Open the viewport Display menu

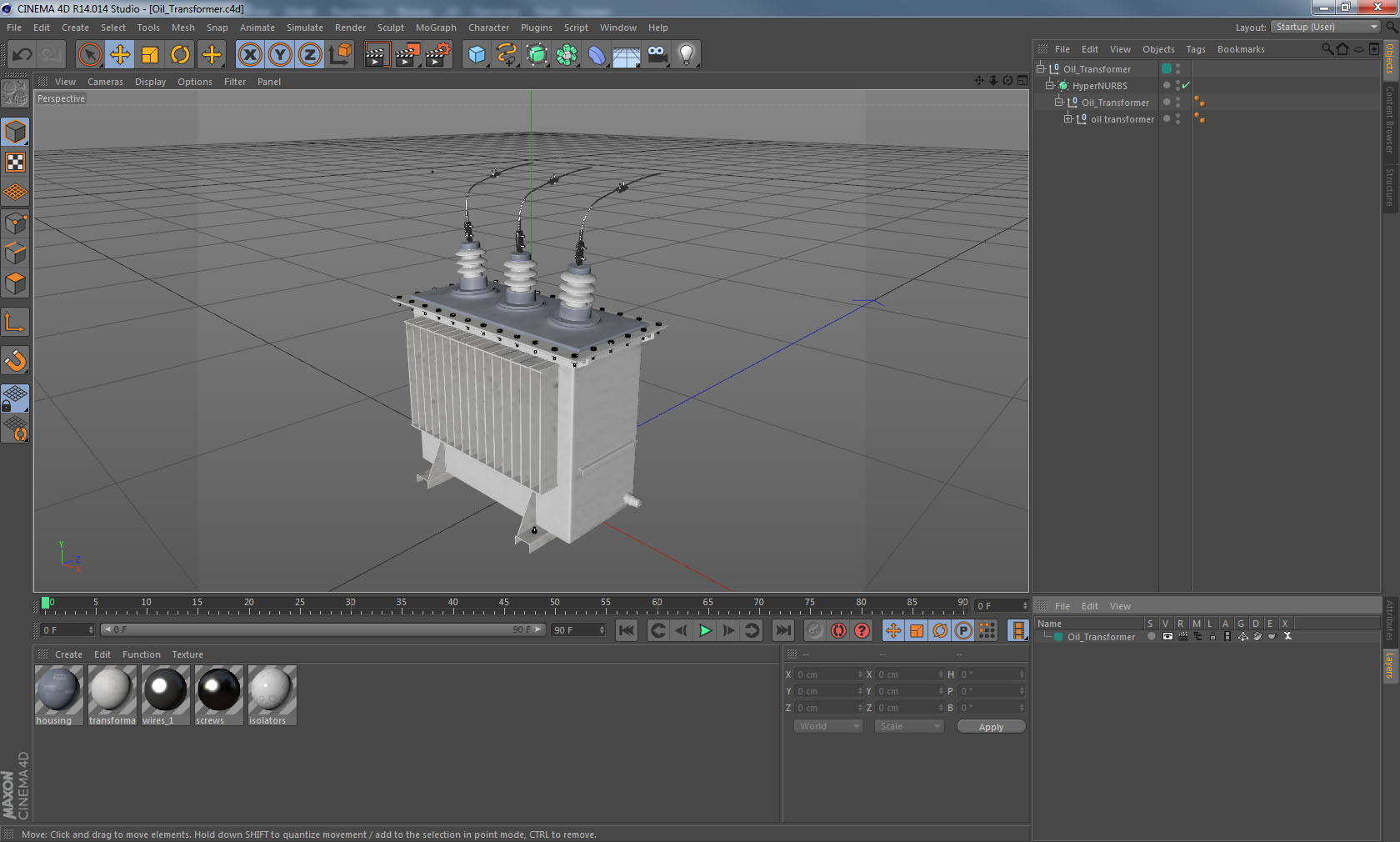pyautogui.click(x=150, y=82)
